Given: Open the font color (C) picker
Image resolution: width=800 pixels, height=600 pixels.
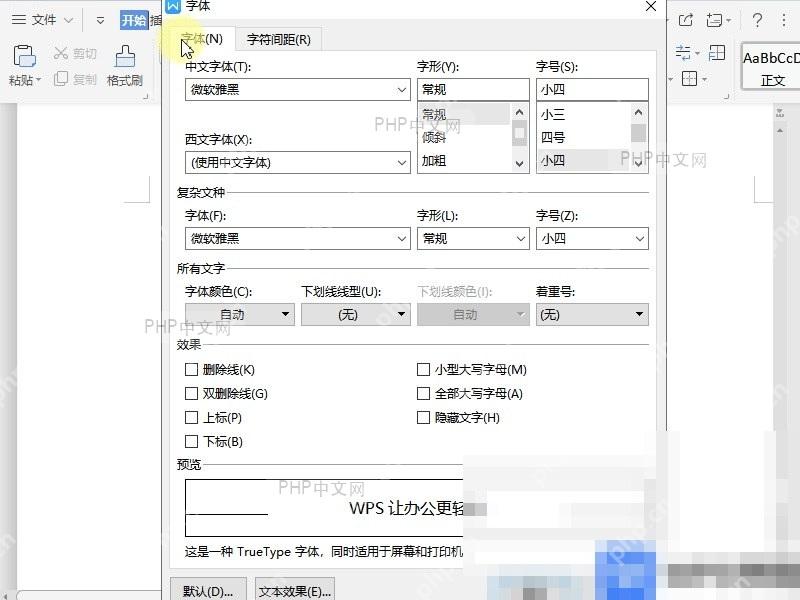Looking at the screenshot, I should pos(239,314).
